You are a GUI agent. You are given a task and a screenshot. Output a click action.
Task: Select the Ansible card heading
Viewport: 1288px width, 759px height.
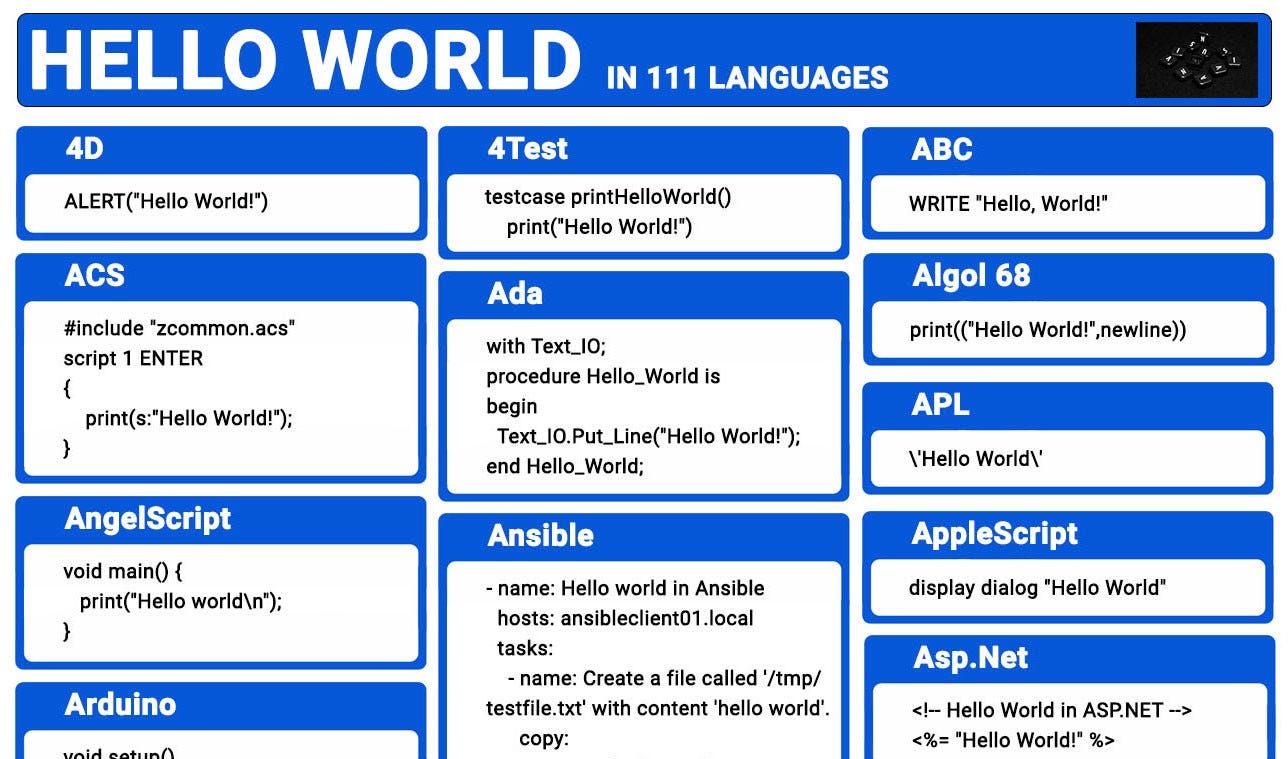[x=541, y=536]
